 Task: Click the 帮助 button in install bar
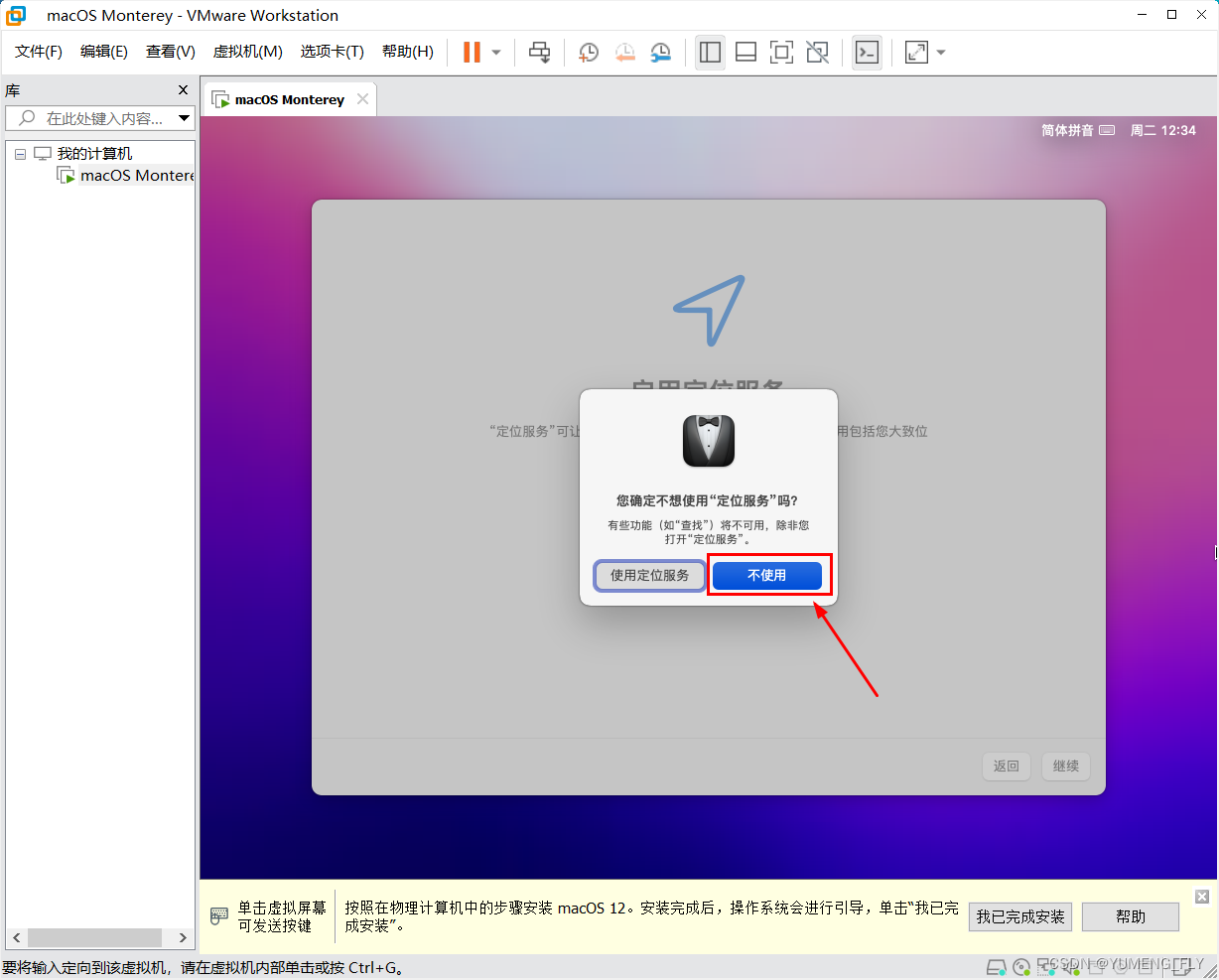(x=1131, y=916)
